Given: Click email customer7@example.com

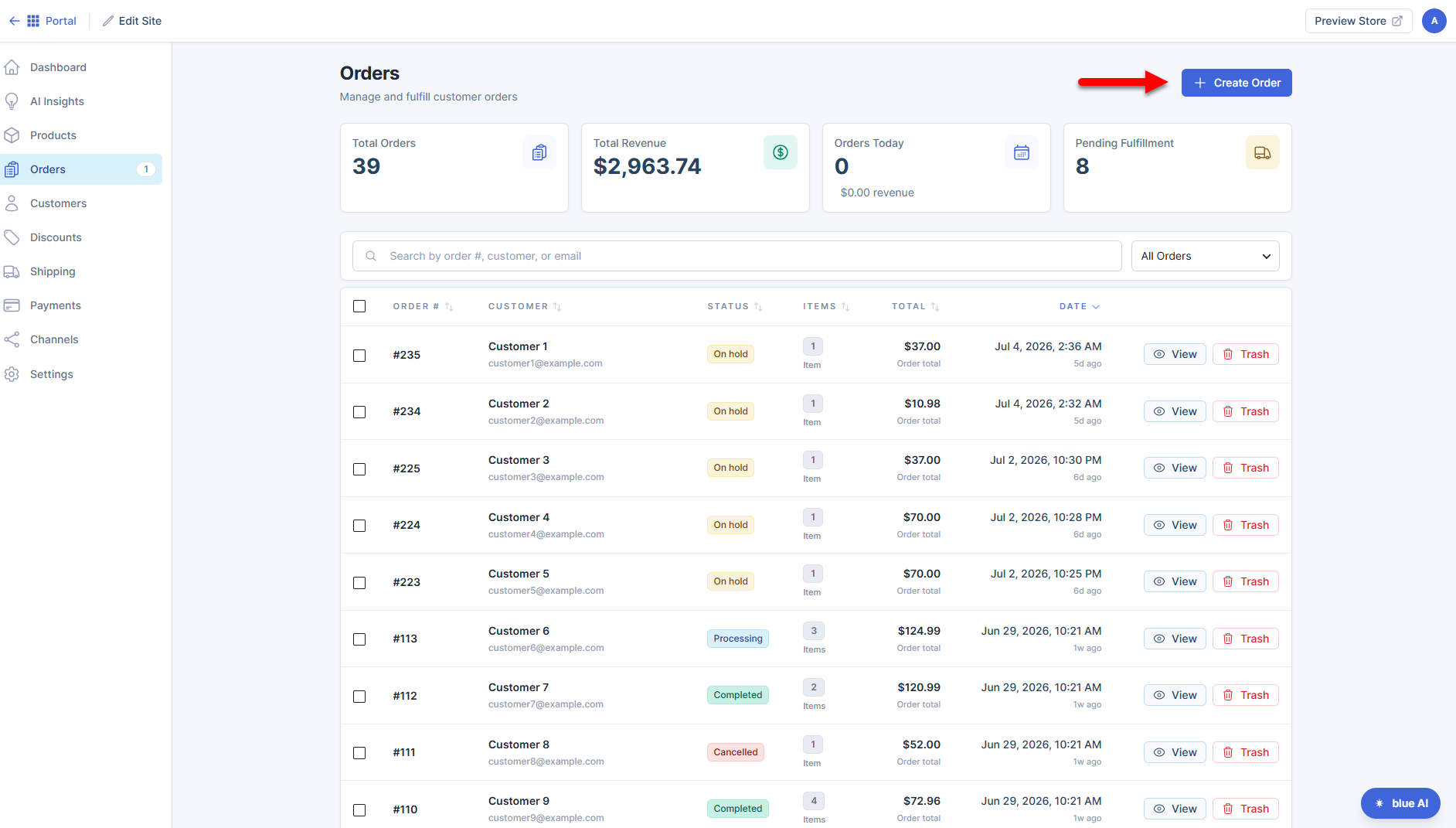Looking at the screenshot, I should [546, 704].
